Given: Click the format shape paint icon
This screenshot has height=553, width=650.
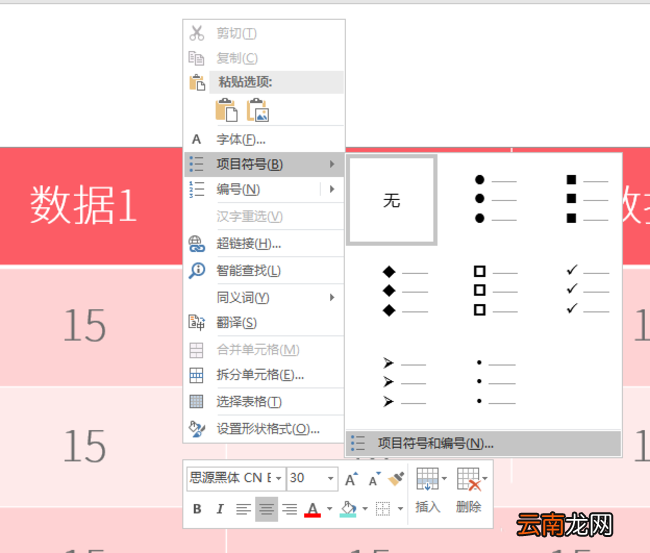Looking at the screenshot, I should coord(196,429).
